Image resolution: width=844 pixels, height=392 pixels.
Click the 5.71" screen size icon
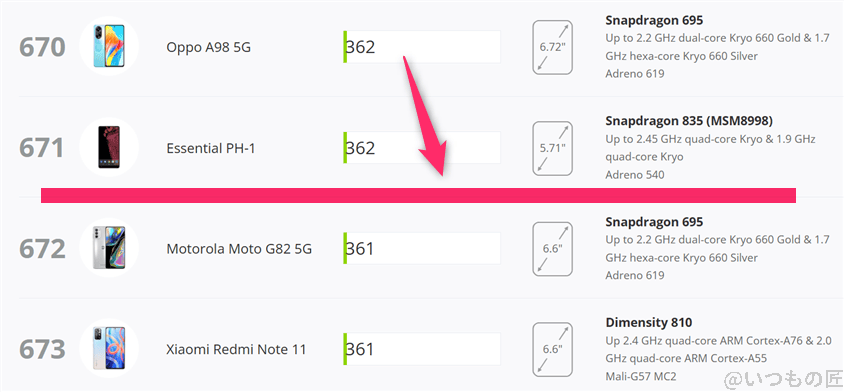553,148
